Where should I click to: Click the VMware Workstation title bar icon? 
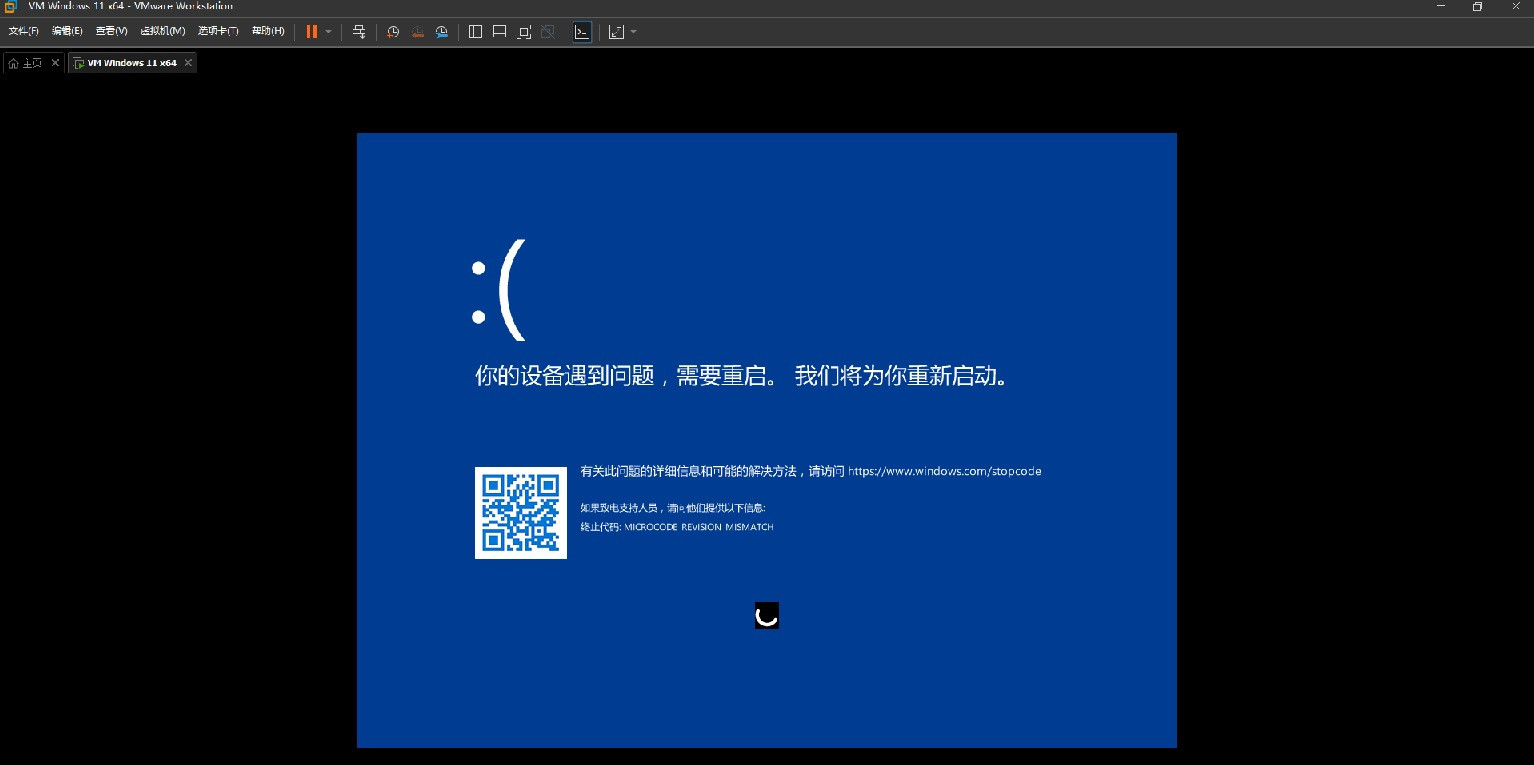[11, 6]
